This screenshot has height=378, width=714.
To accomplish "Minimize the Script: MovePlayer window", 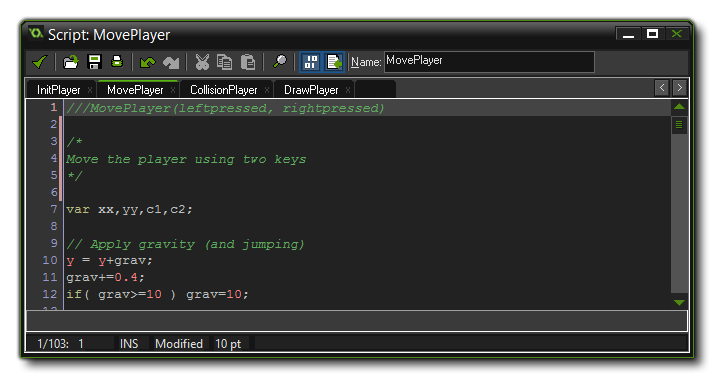I will tap(628, 34).
